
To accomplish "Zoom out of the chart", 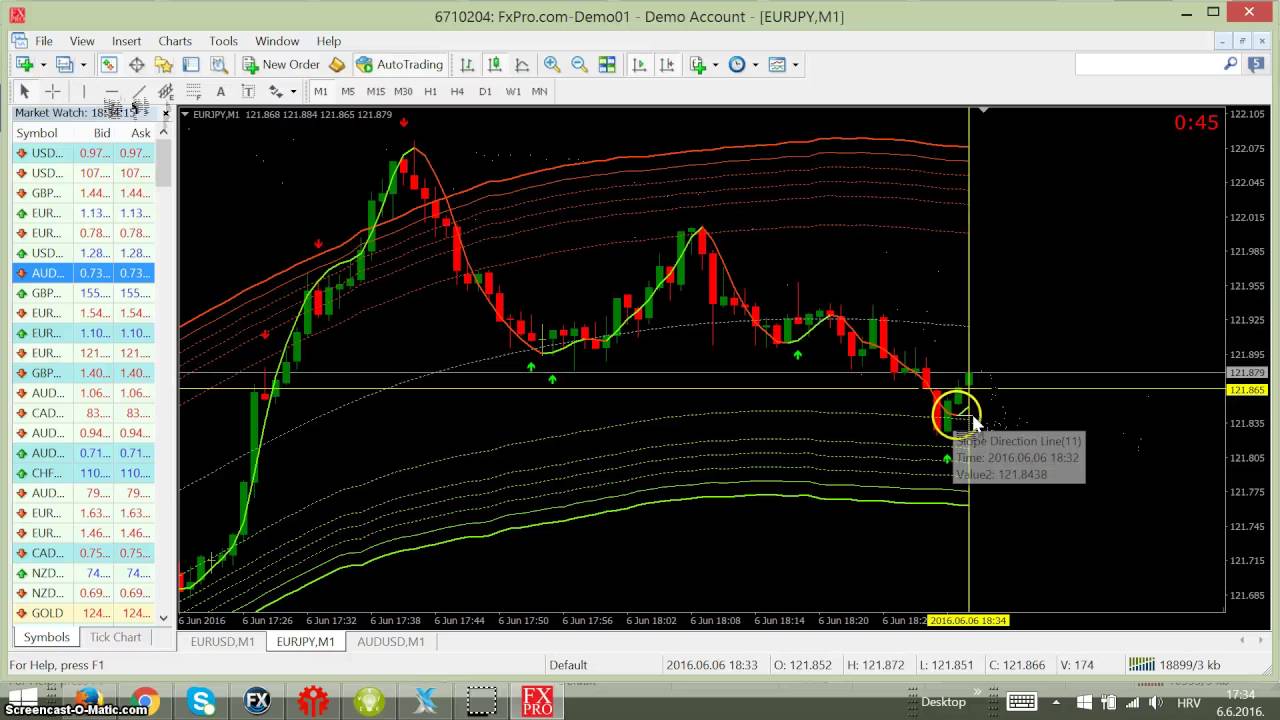I will point(579,64).
